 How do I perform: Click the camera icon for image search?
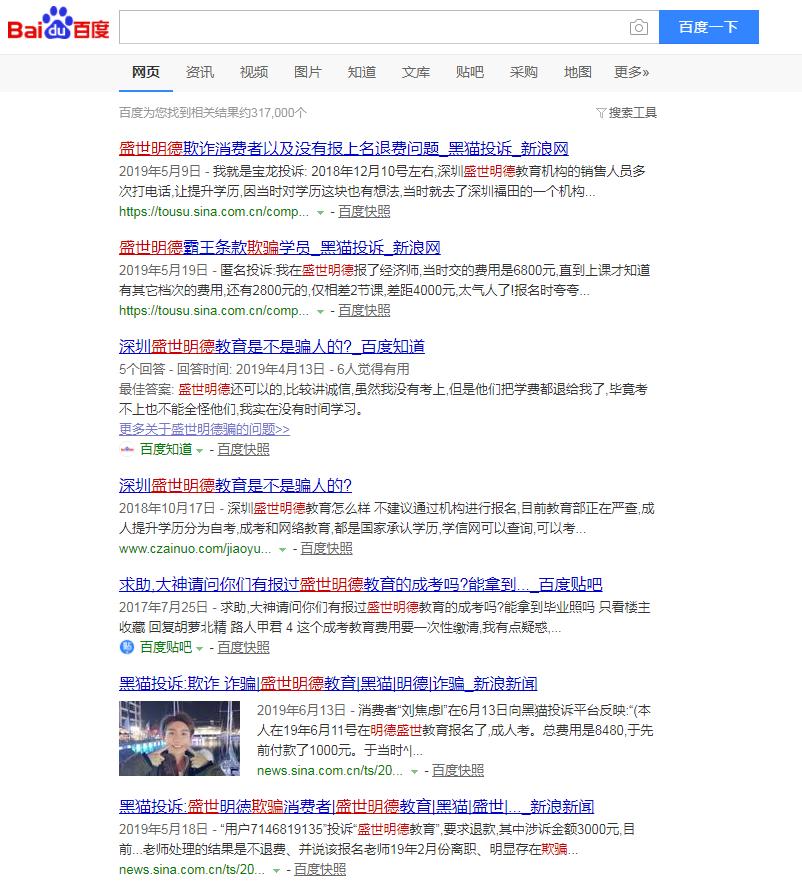(x=638, y=27)
